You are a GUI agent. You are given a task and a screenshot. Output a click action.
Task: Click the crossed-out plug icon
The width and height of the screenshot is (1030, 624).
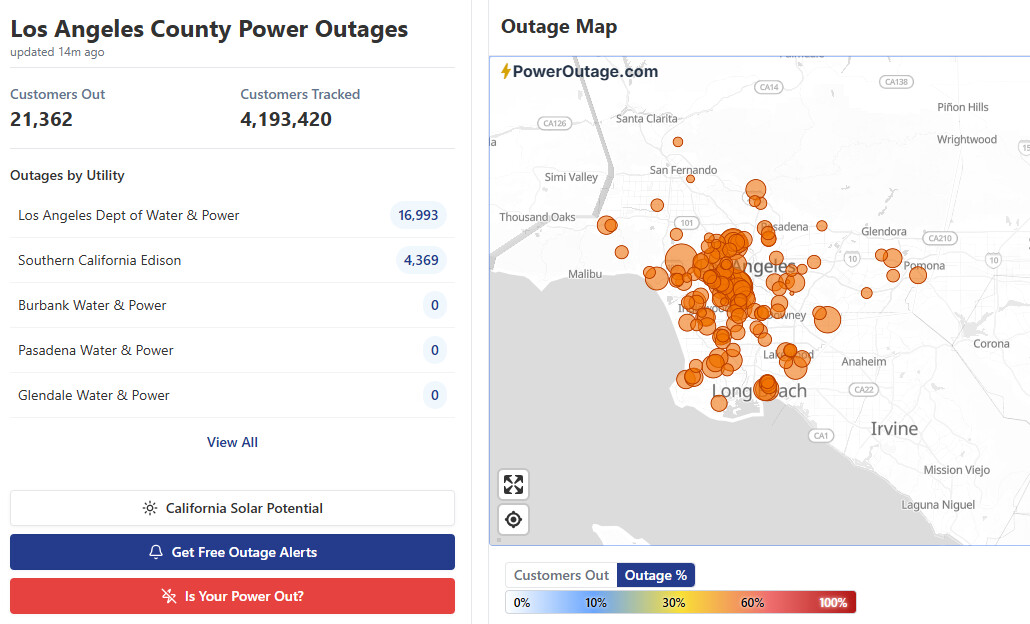point(169,596)
